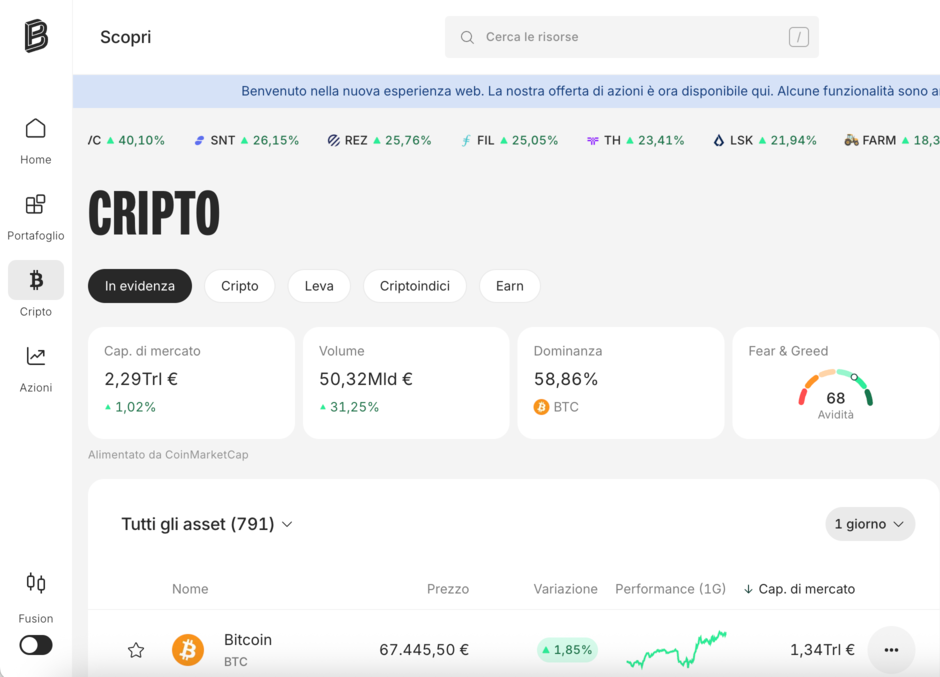Click the TH ticker icon
Viewport: 940px width, 677px height.
coord(592,140)
